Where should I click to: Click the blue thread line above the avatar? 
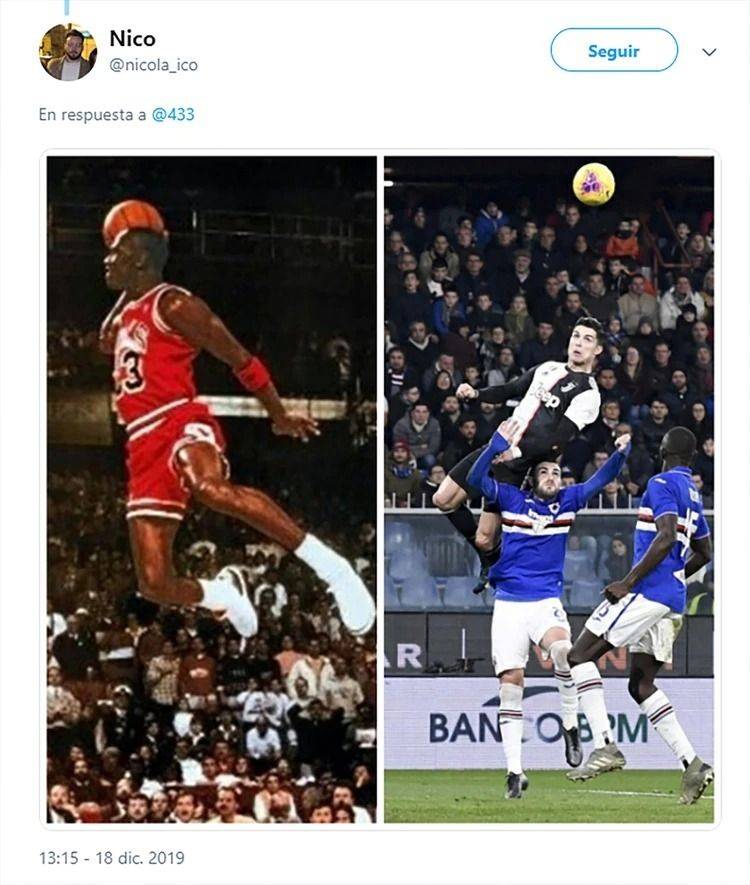coord(67,7)
